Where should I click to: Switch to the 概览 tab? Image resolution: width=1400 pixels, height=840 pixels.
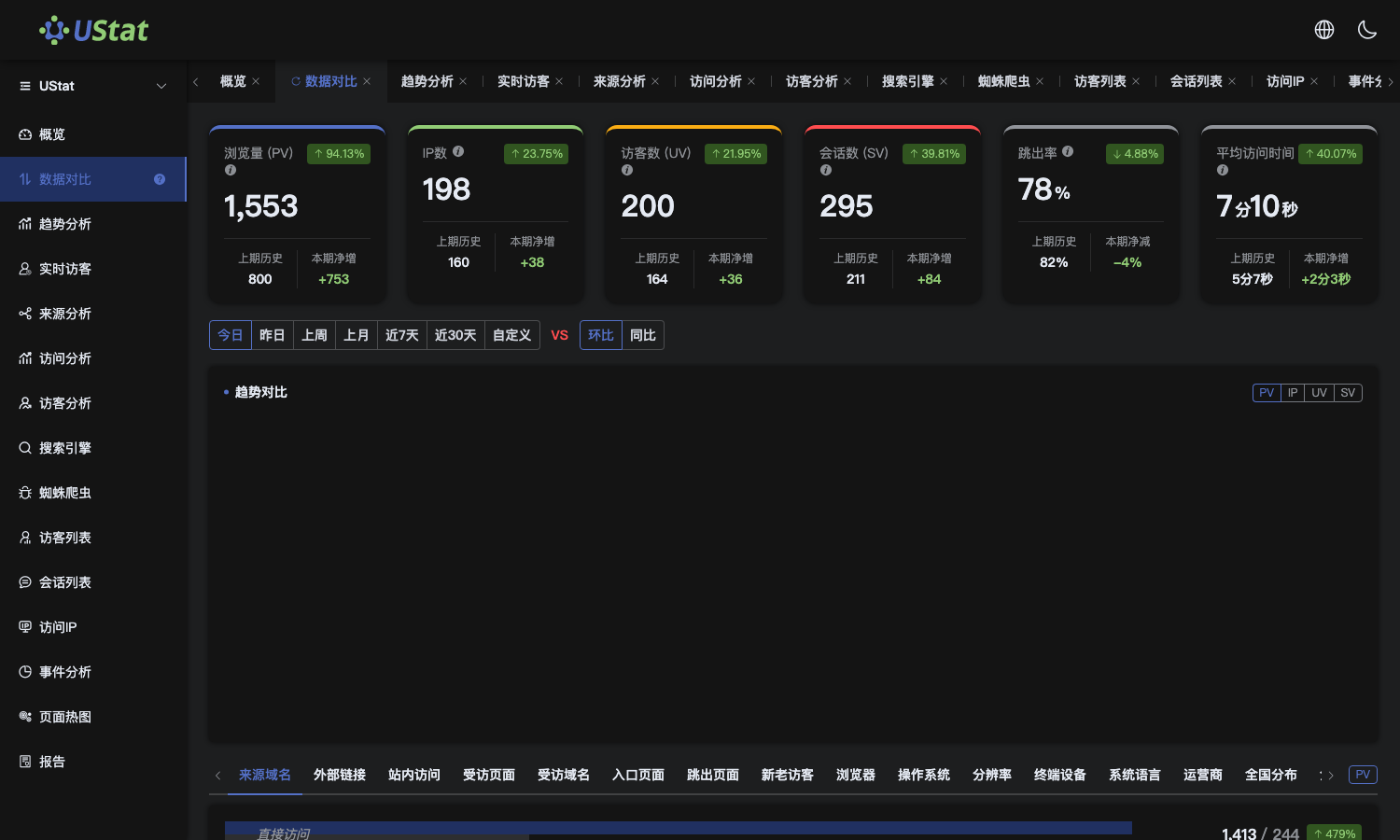click(233, 81)
